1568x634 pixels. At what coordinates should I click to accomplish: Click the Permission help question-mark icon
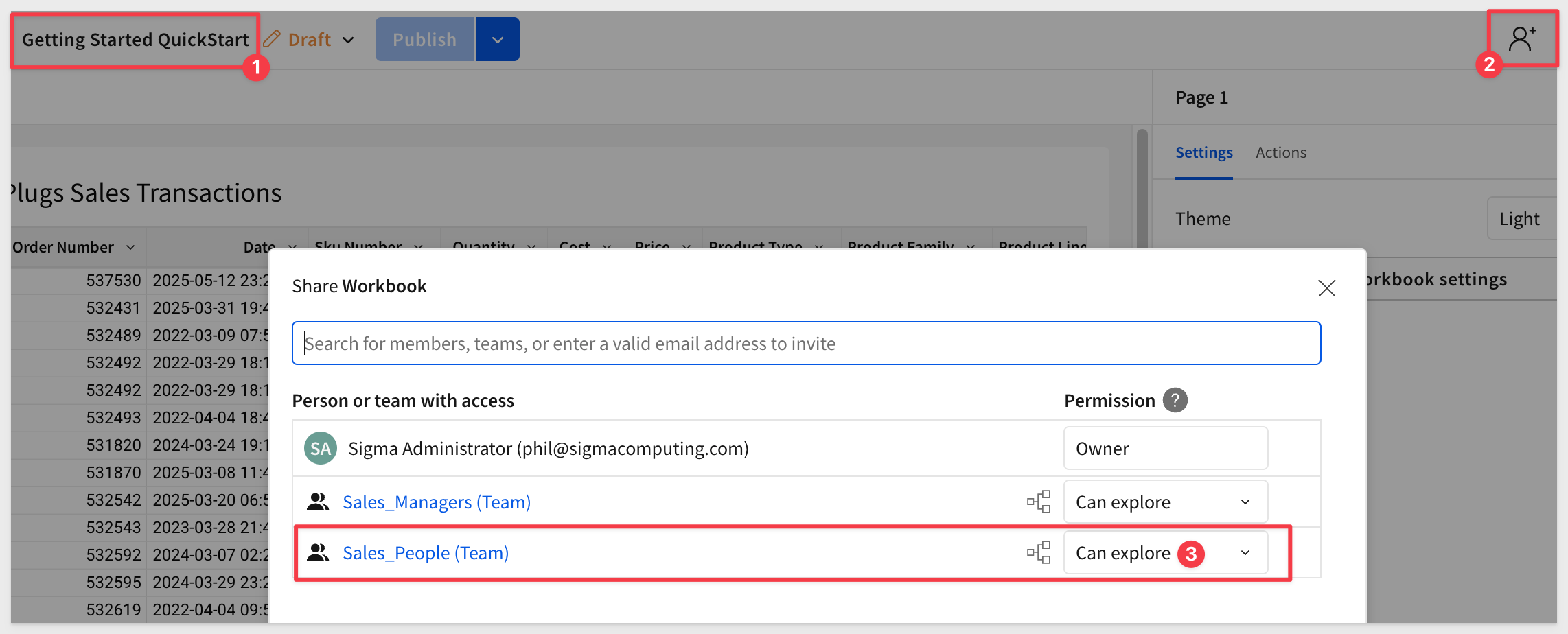coord(1175,400)
